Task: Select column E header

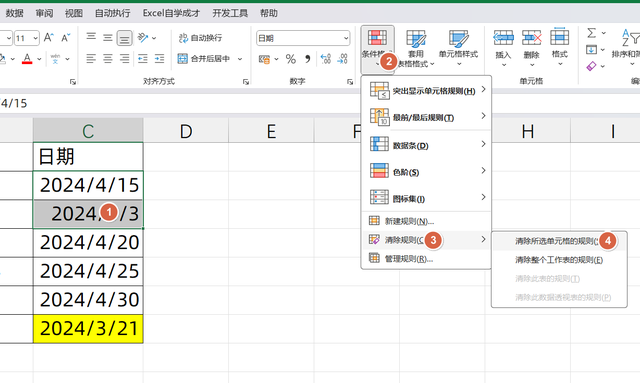Action: tap(271, 131)
